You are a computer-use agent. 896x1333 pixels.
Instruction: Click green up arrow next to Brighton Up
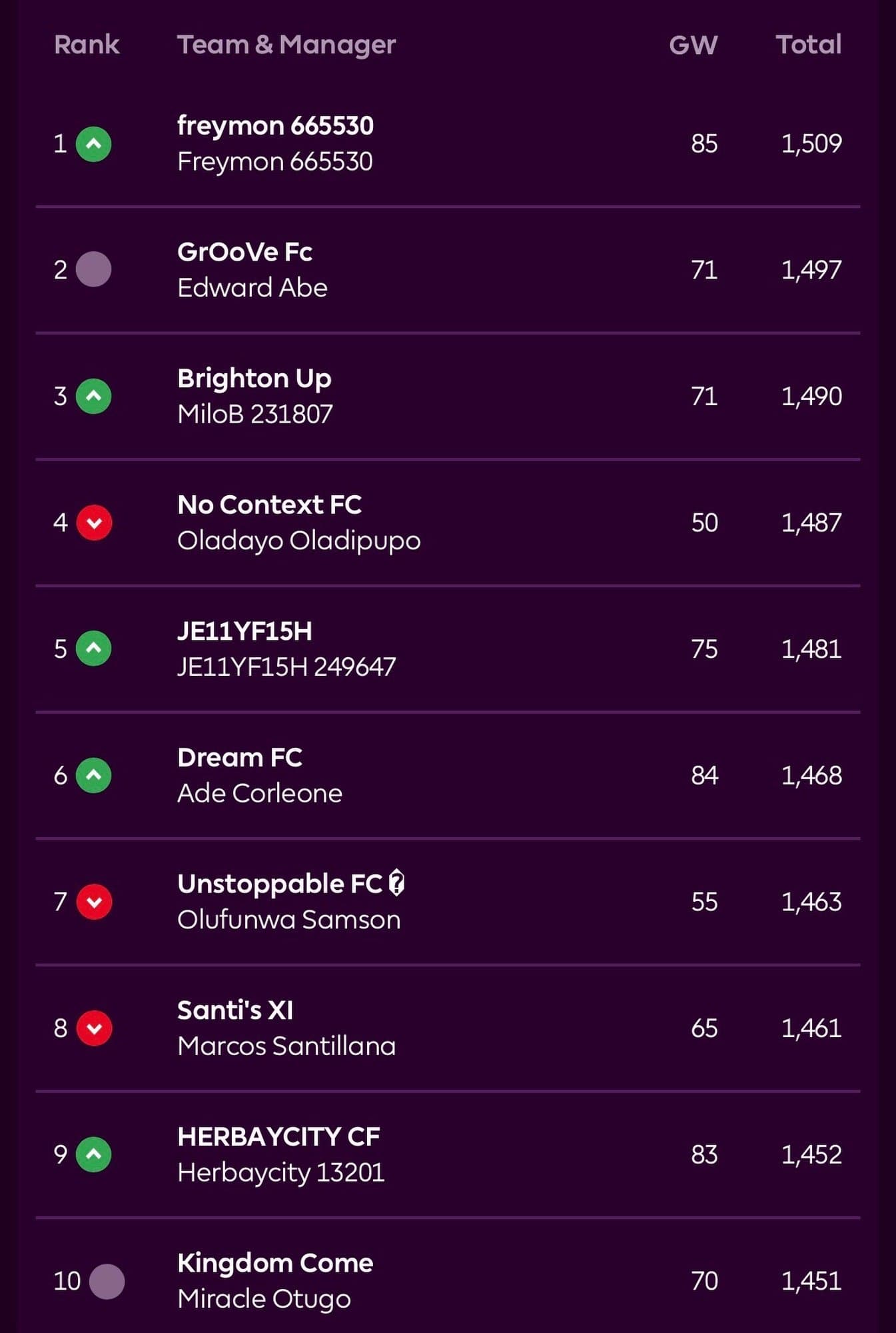[x=93, y=396]
